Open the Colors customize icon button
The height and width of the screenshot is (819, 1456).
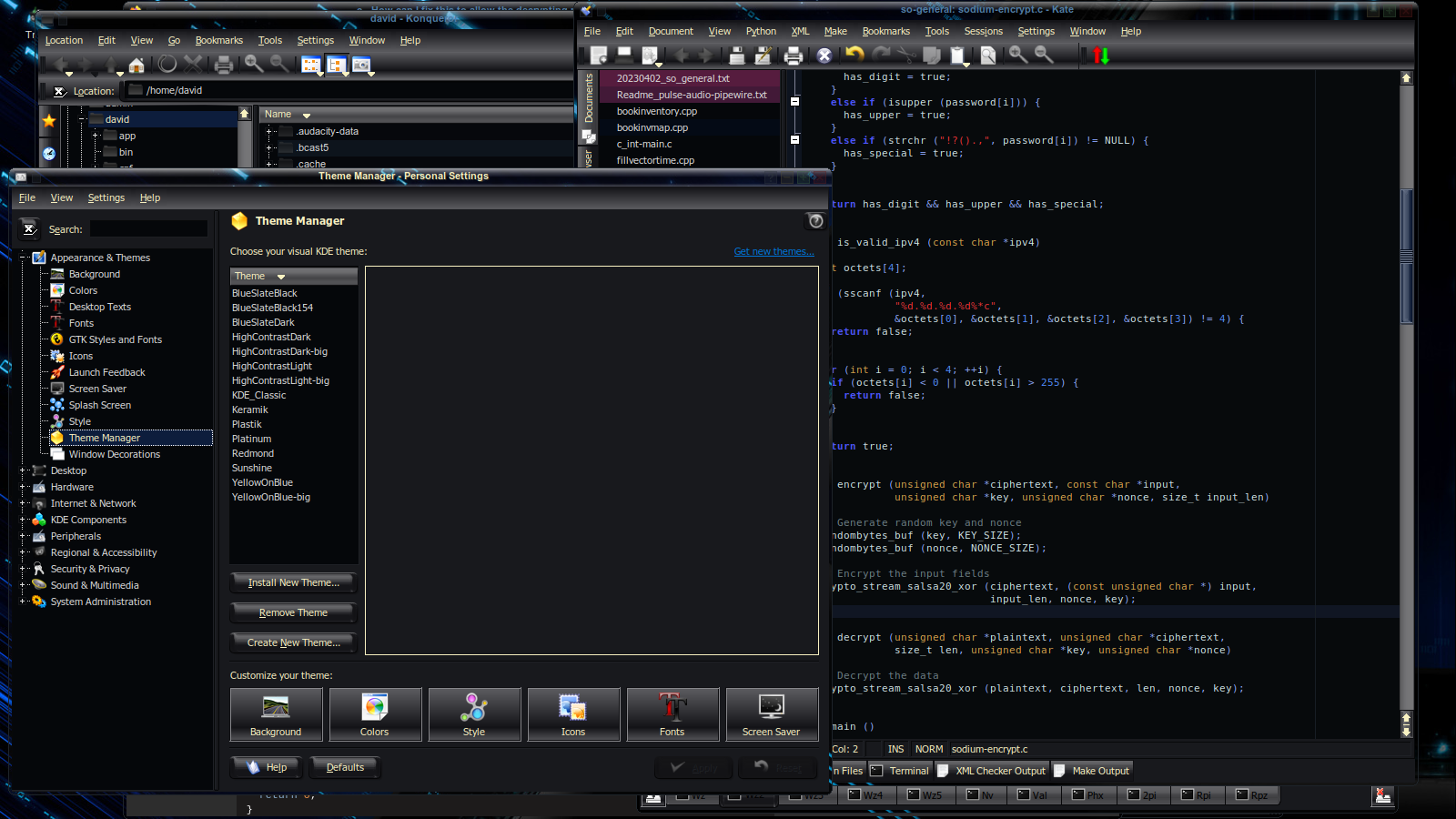pyautogui.click(x=375, y=714)
